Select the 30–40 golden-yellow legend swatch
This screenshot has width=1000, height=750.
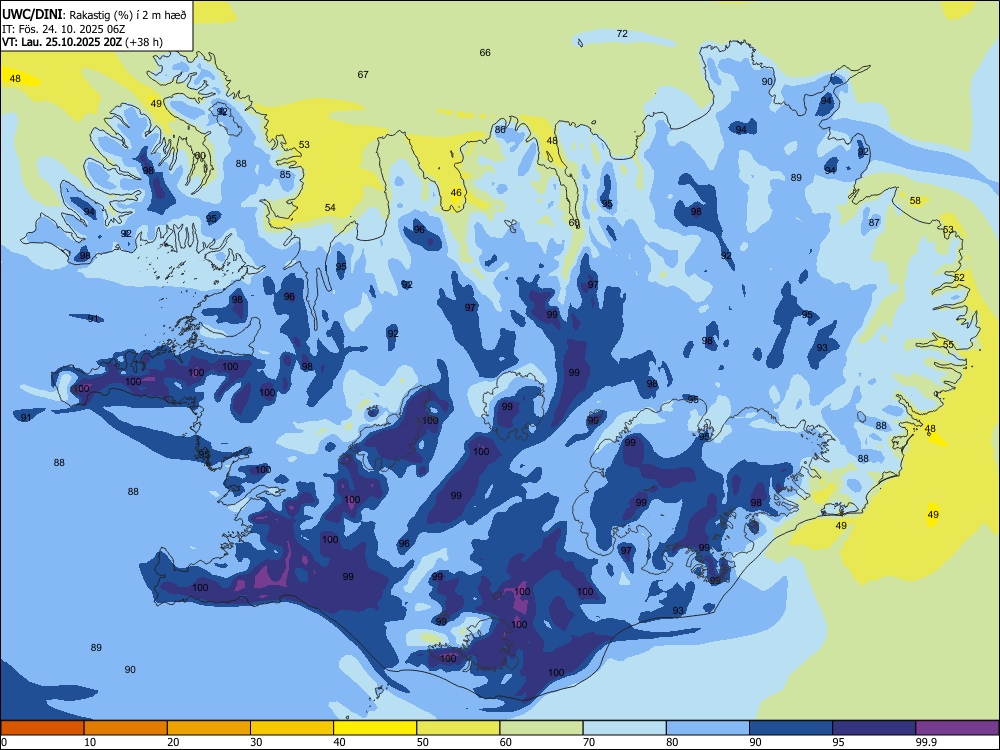(292, 728)
